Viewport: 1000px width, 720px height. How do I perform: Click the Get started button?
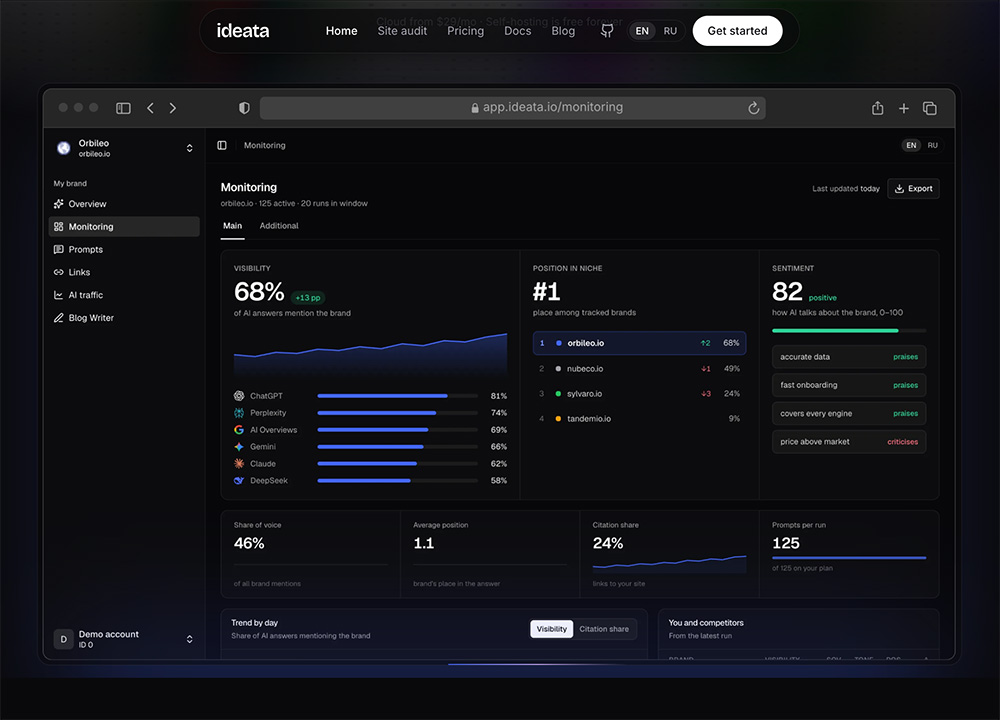click(x=737, y=31)
